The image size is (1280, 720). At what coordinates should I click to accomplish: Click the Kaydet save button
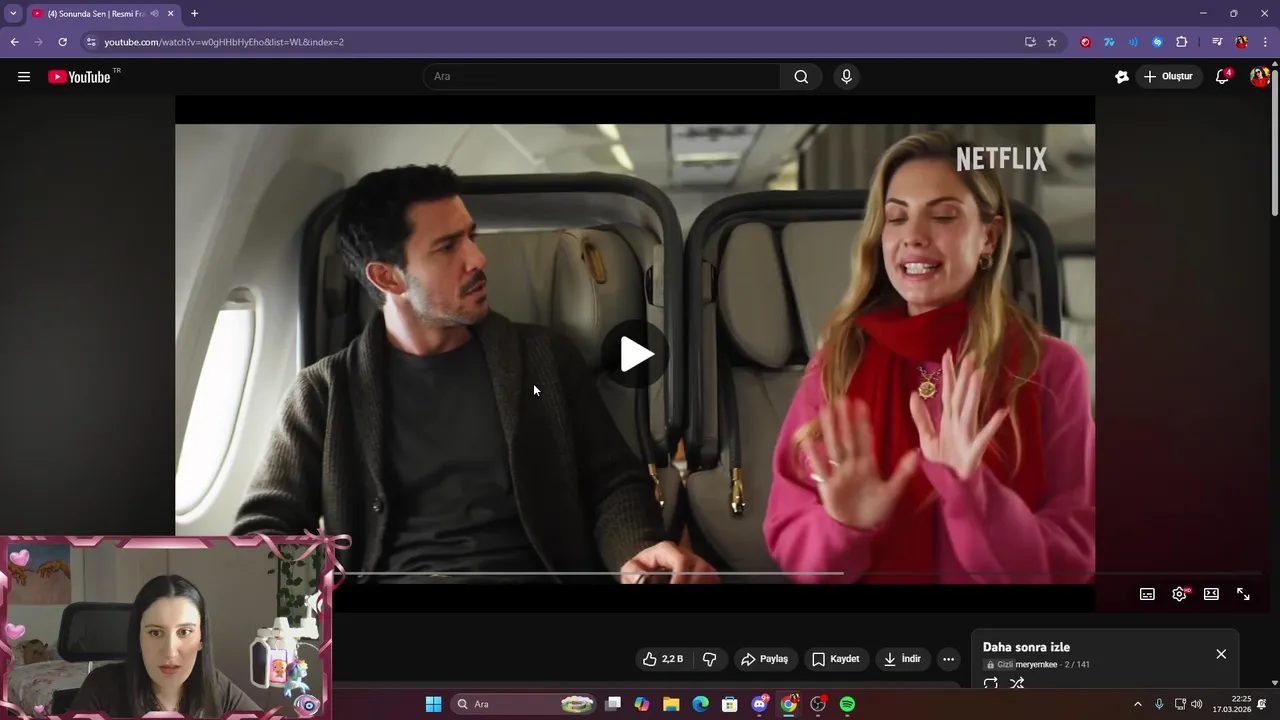pyautogui.click(x=835, y=659)
